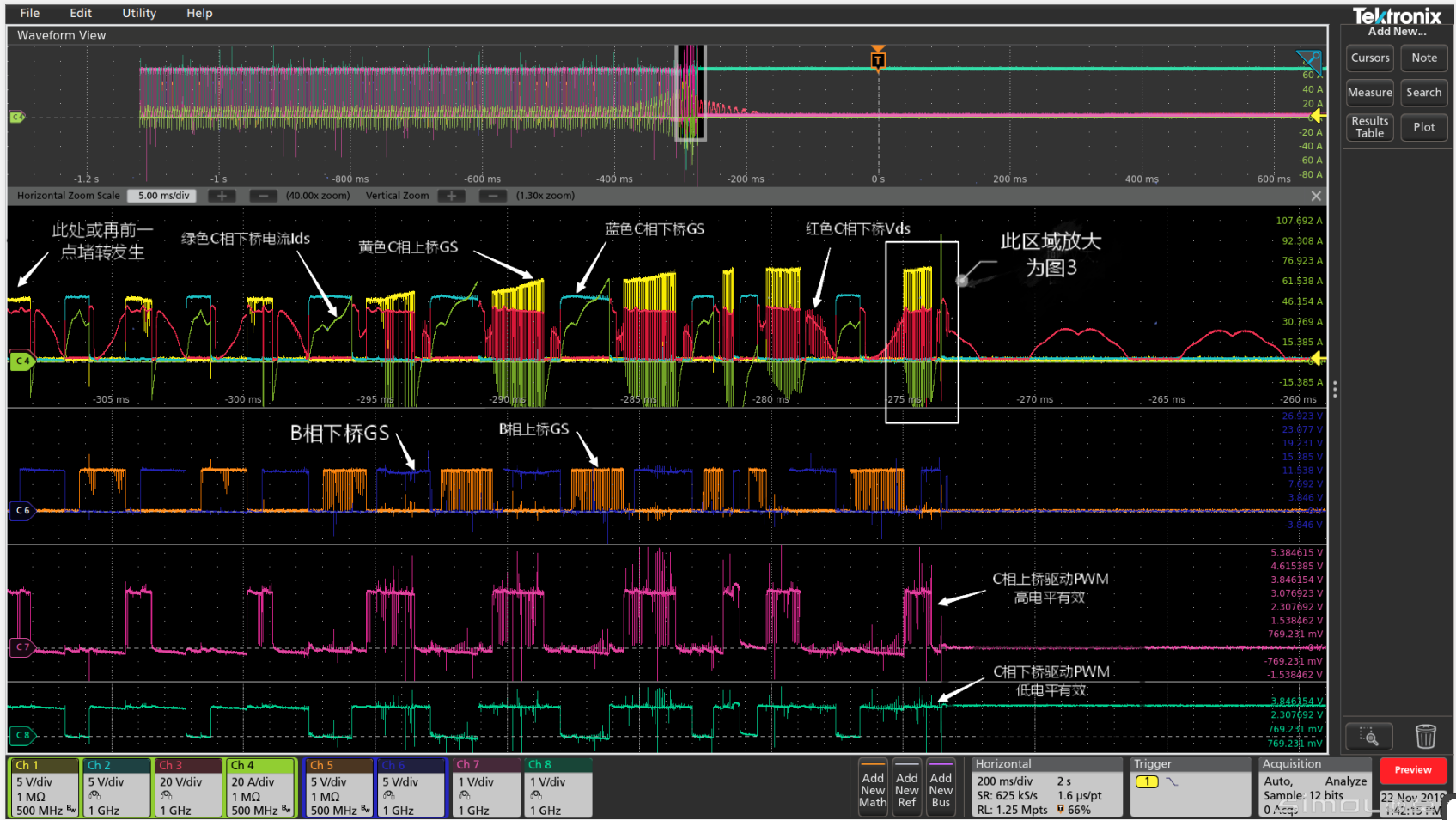Open the Ch 2 channel badge
Screen dimensions: 1456x820
pyautogui.click(x=116, y=787)
